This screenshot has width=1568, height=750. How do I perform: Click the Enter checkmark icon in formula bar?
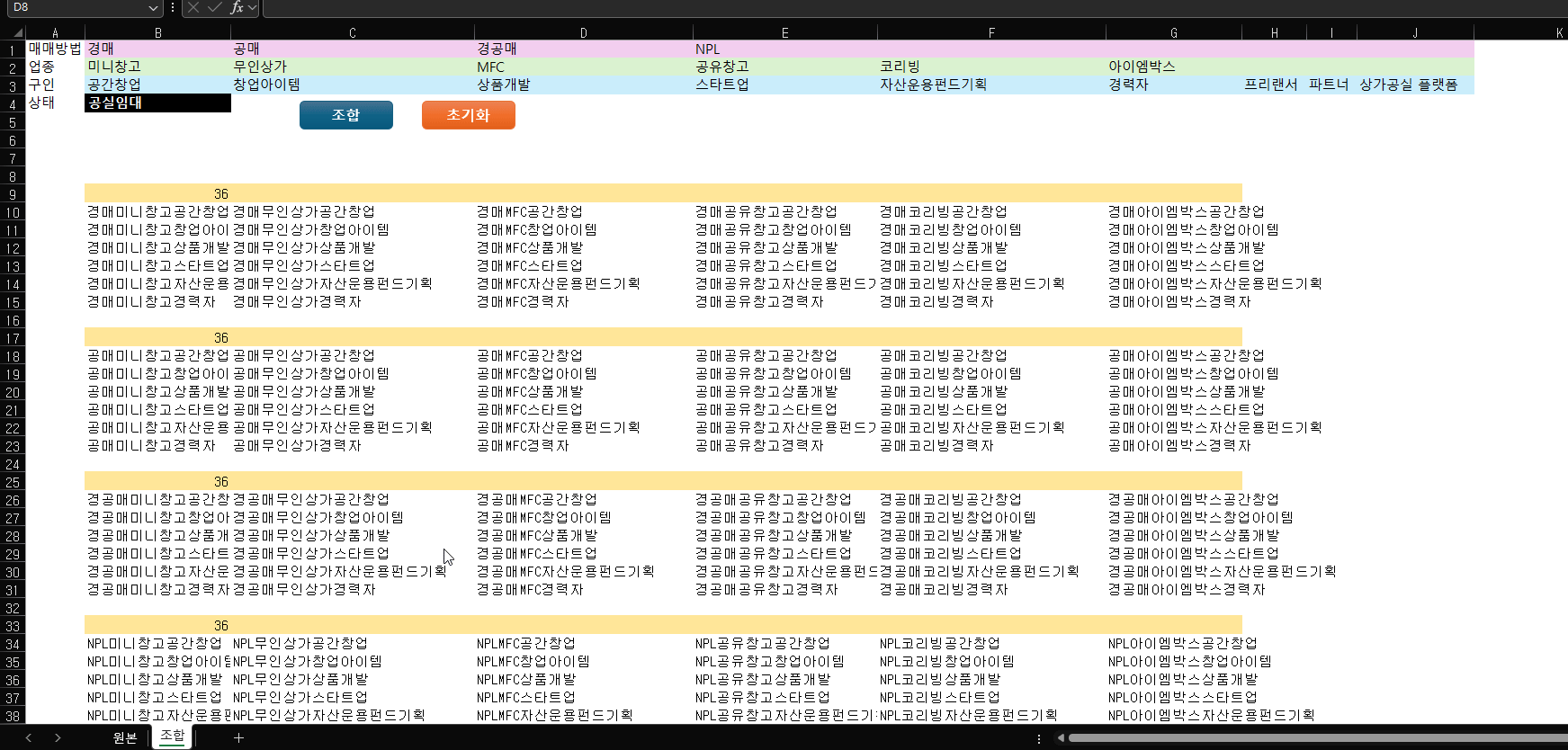214,7
